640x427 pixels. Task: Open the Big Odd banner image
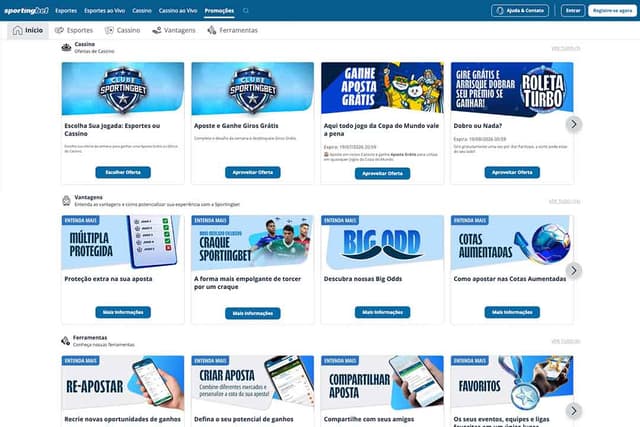click(382, 242)
